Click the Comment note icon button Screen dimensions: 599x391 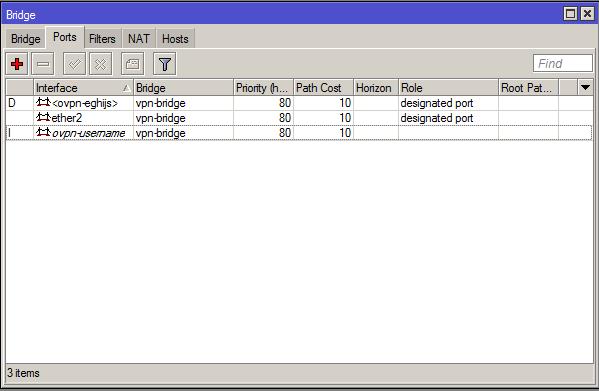133,64
